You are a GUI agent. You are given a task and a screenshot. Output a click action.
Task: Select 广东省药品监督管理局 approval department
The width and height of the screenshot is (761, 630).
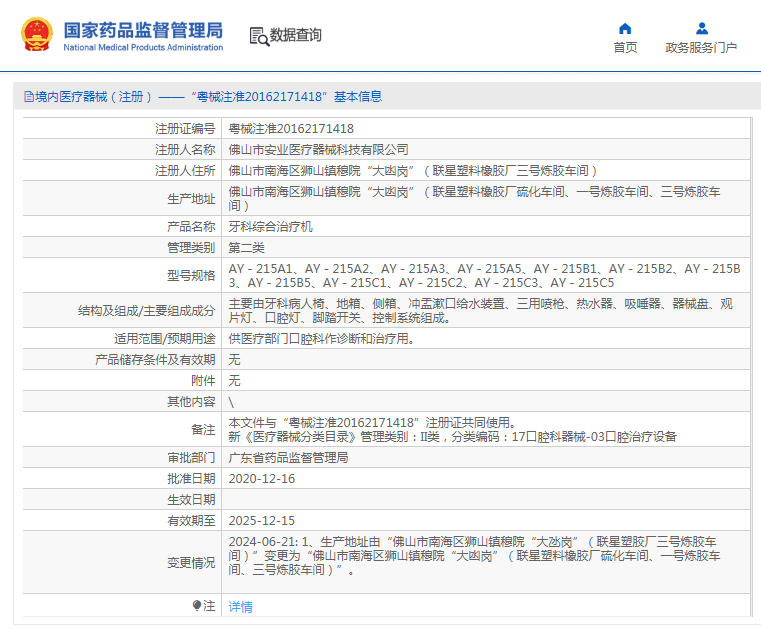click(x=288, y=458)
